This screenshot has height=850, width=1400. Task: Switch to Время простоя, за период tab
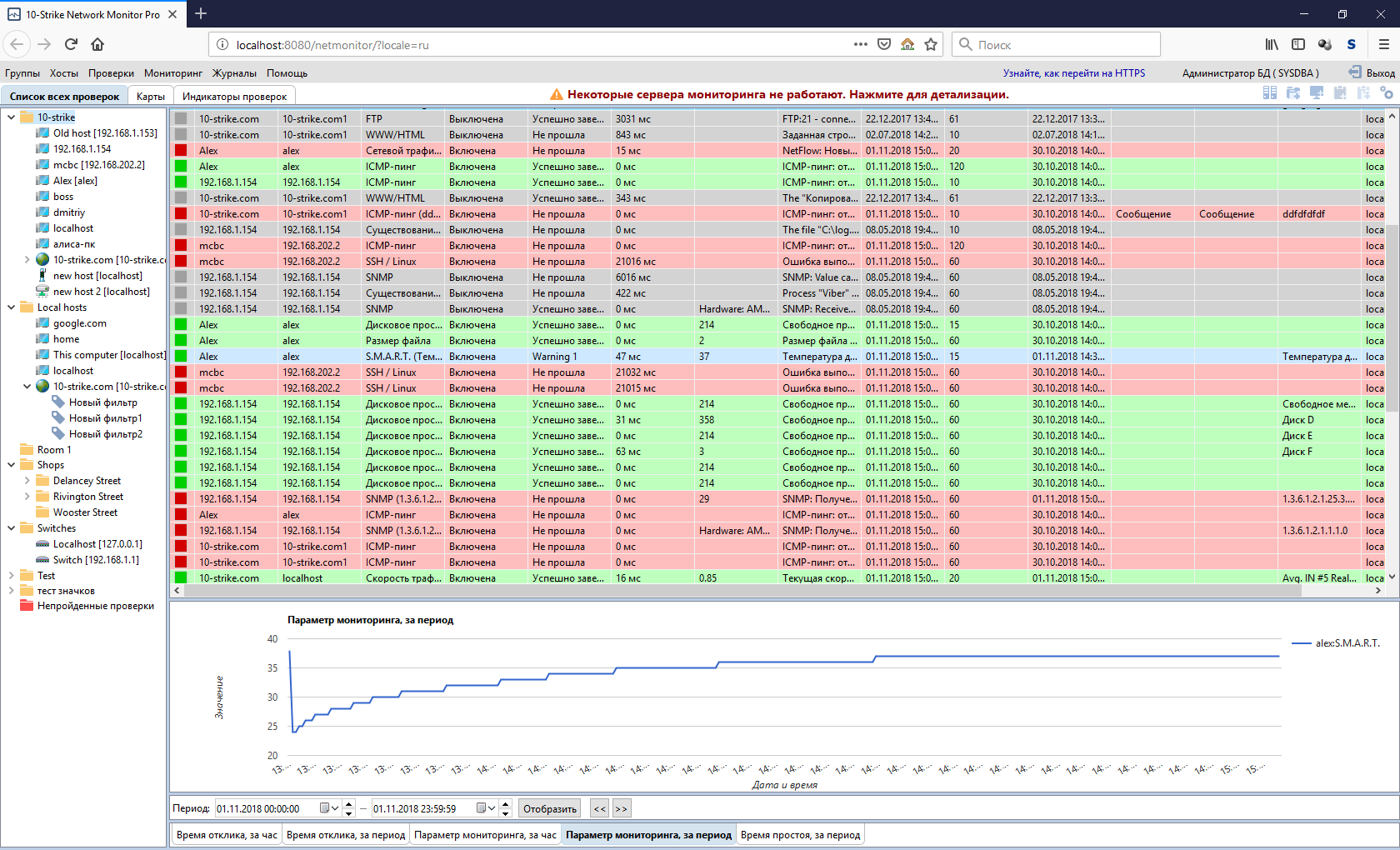[800, 835]
